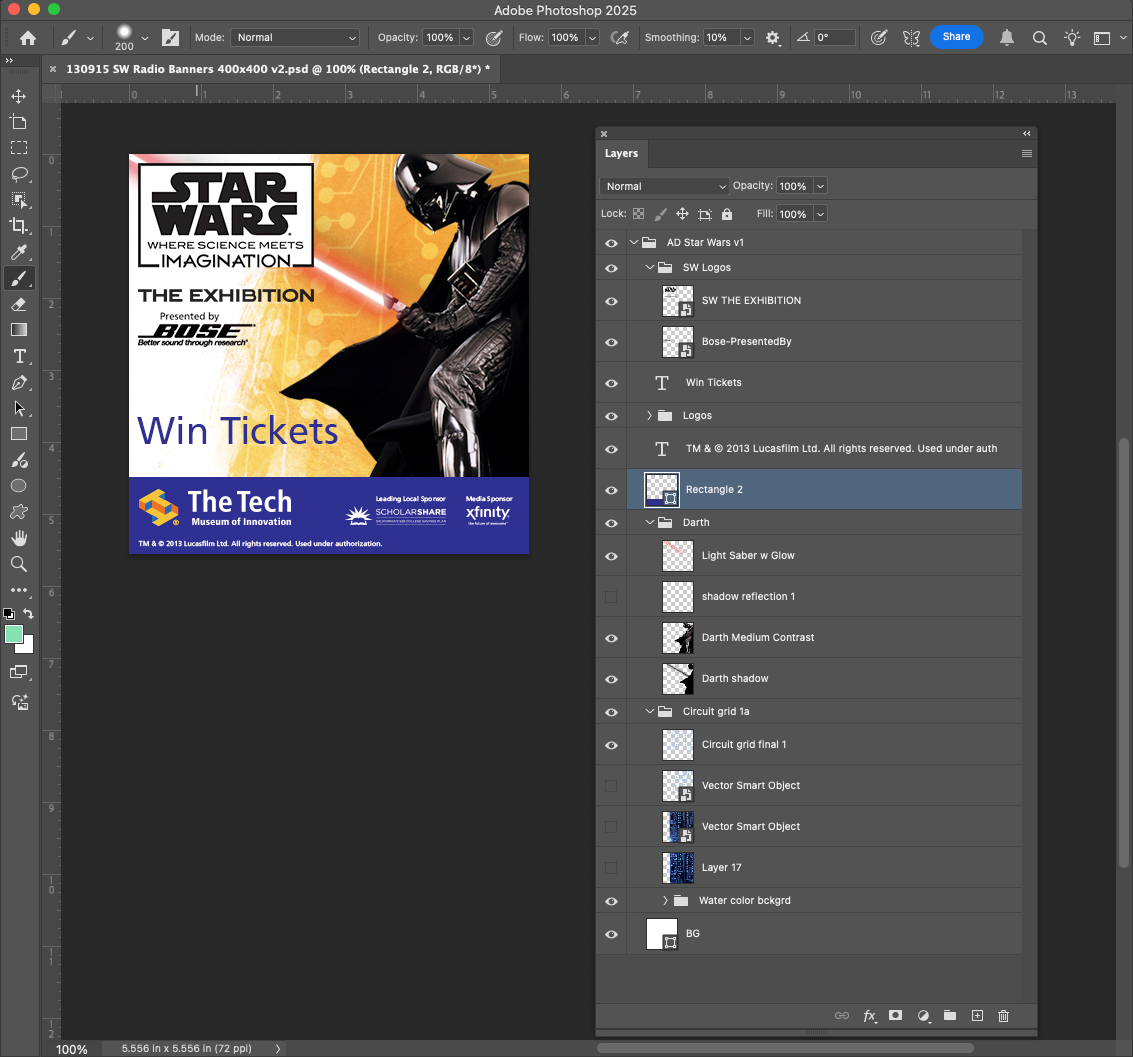Select the Light Saber w Glow layer
The image size is (1133, 1057).
click(x=824, y=556)
